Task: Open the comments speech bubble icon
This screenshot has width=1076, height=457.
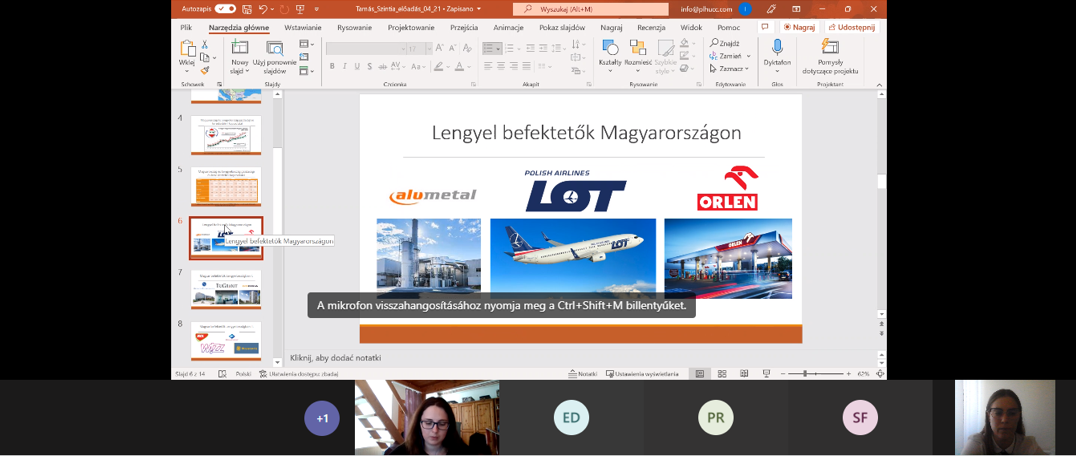Action: pos(766,27)
